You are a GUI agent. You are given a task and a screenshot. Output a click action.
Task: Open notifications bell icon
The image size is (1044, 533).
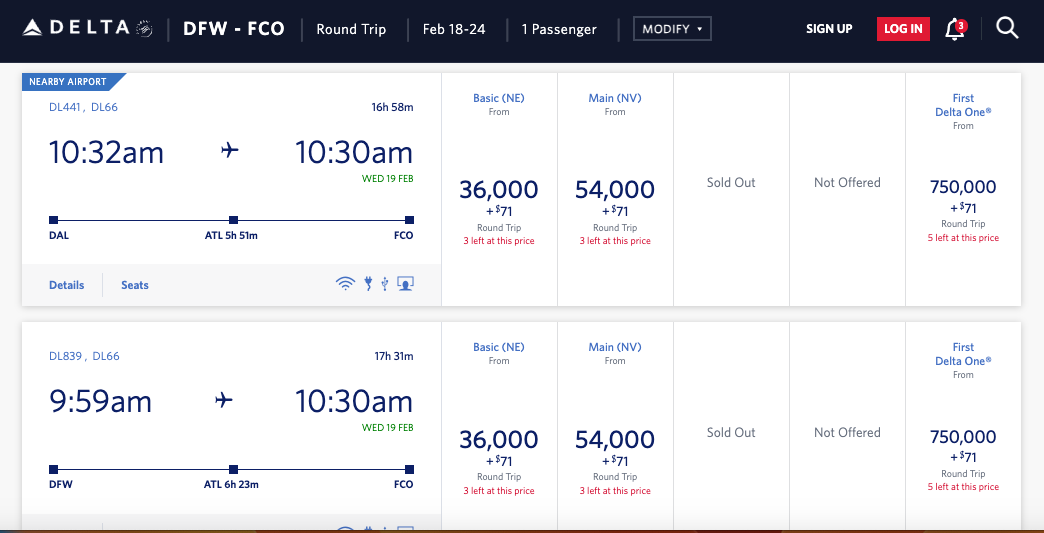coord(955,29)
